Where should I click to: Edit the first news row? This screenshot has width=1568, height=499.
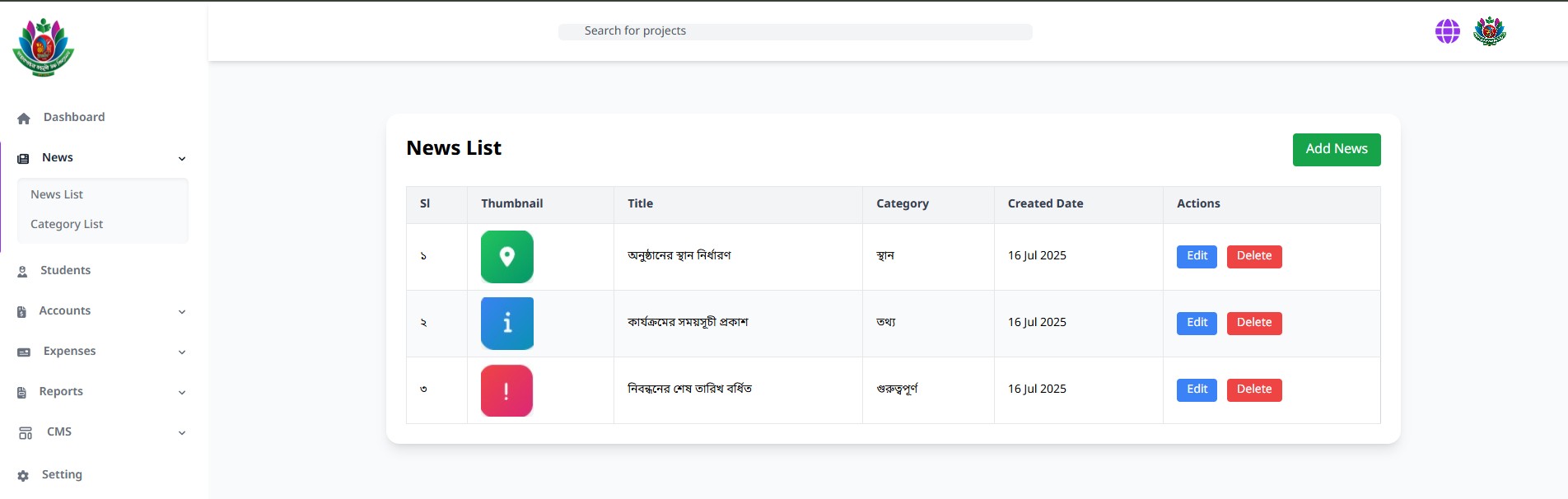[x=1197, y=256]
